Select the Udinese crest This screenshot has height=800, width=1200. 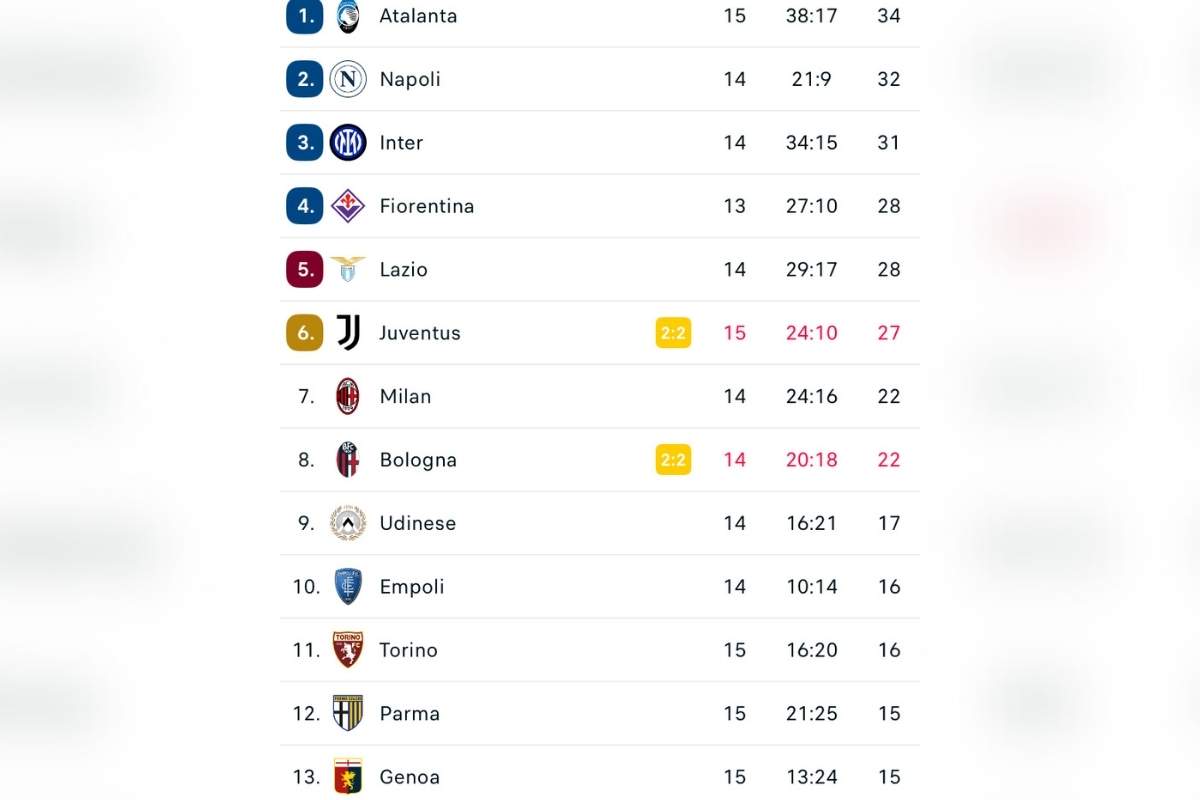coord(347,523)
